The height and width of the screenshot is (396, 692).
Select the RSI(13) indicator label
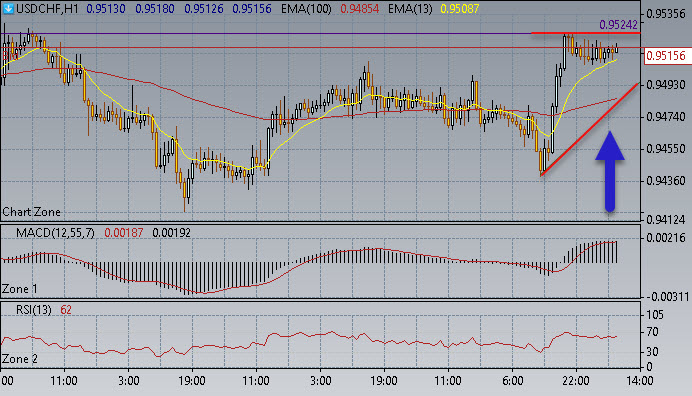click(x=34, y=310)
